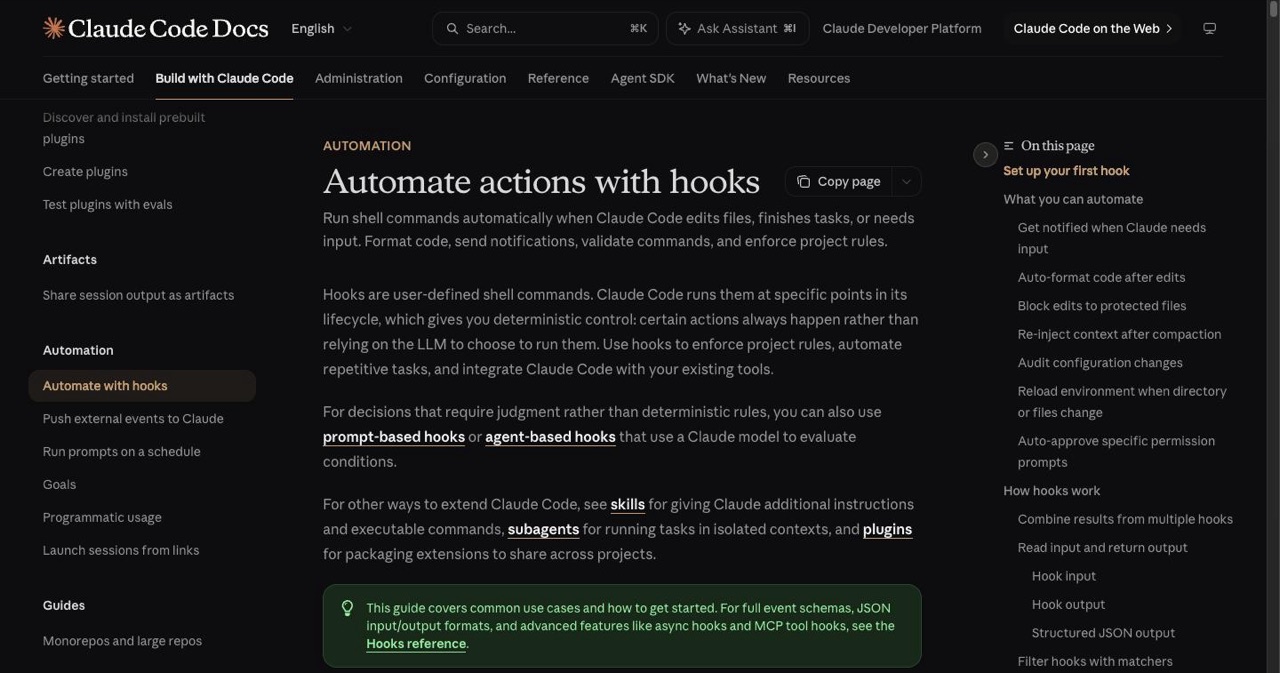The height and width of the screenshot is (673, 1280).
Task: Jump to Read input and return output
Action: coord(1102,548)
